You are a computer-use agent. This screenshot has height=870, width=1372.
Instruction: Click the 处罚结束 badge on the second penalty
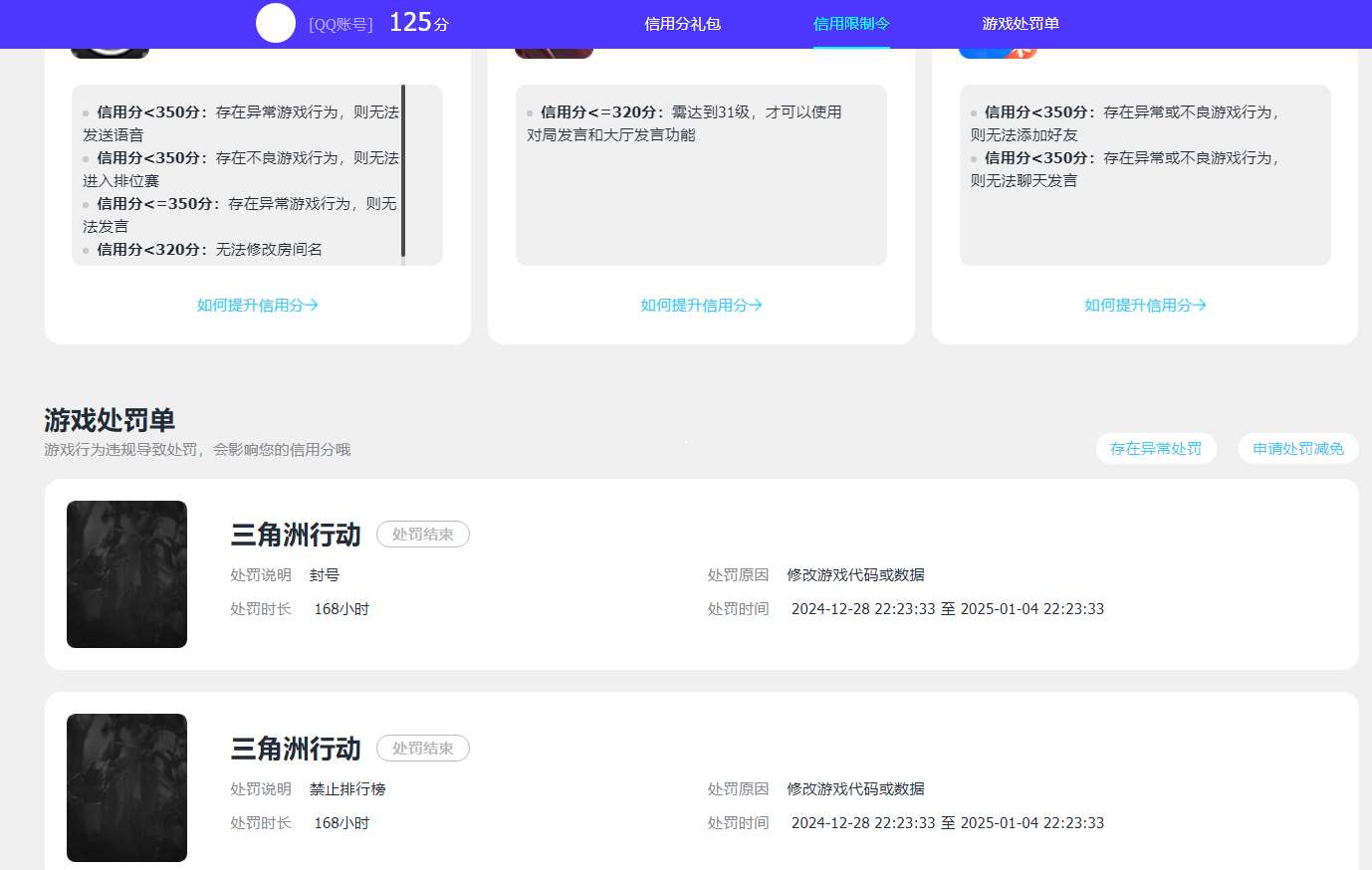coord(422,748)
